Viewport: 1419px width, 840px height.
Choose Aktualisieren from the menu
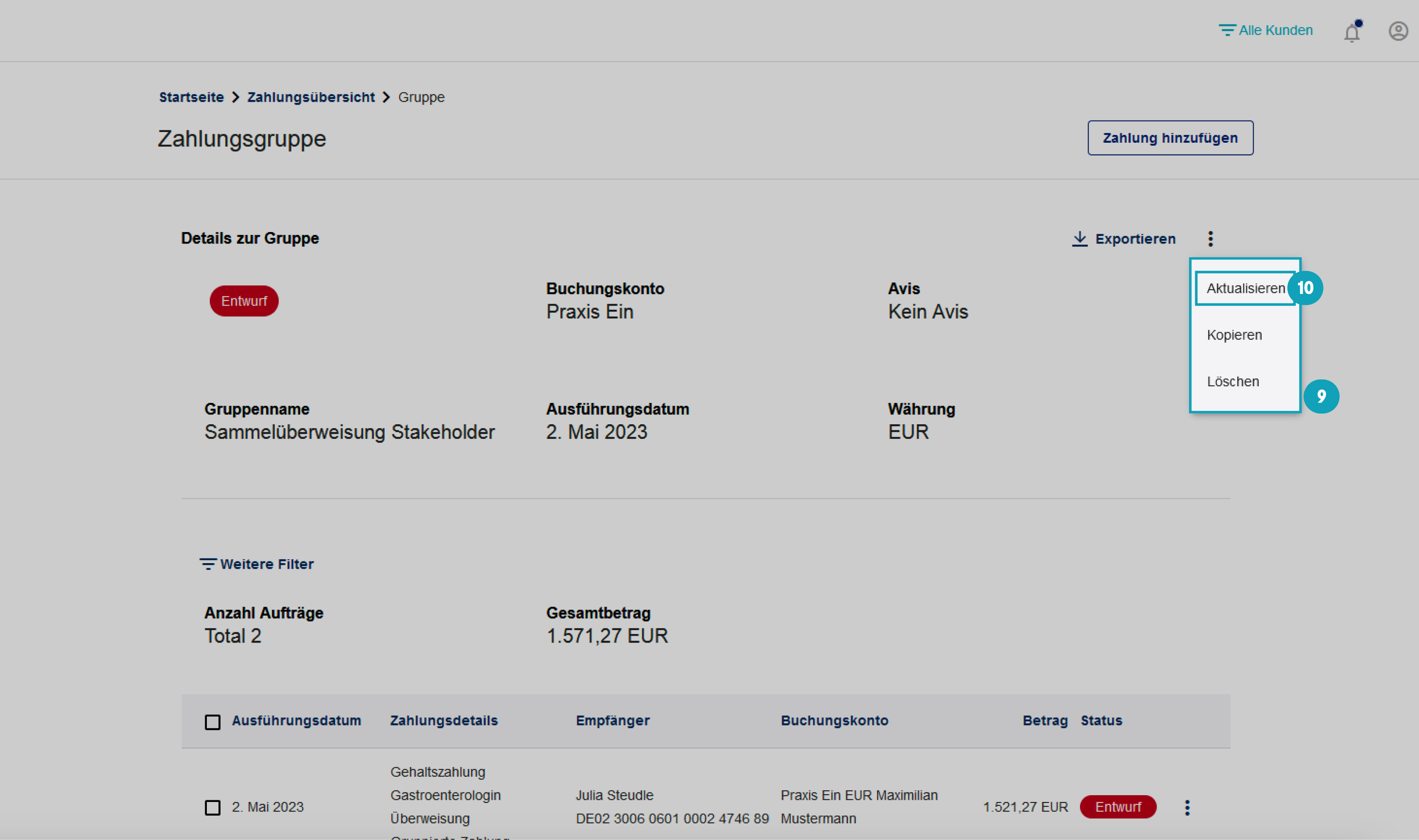(x=1246, y=288)
